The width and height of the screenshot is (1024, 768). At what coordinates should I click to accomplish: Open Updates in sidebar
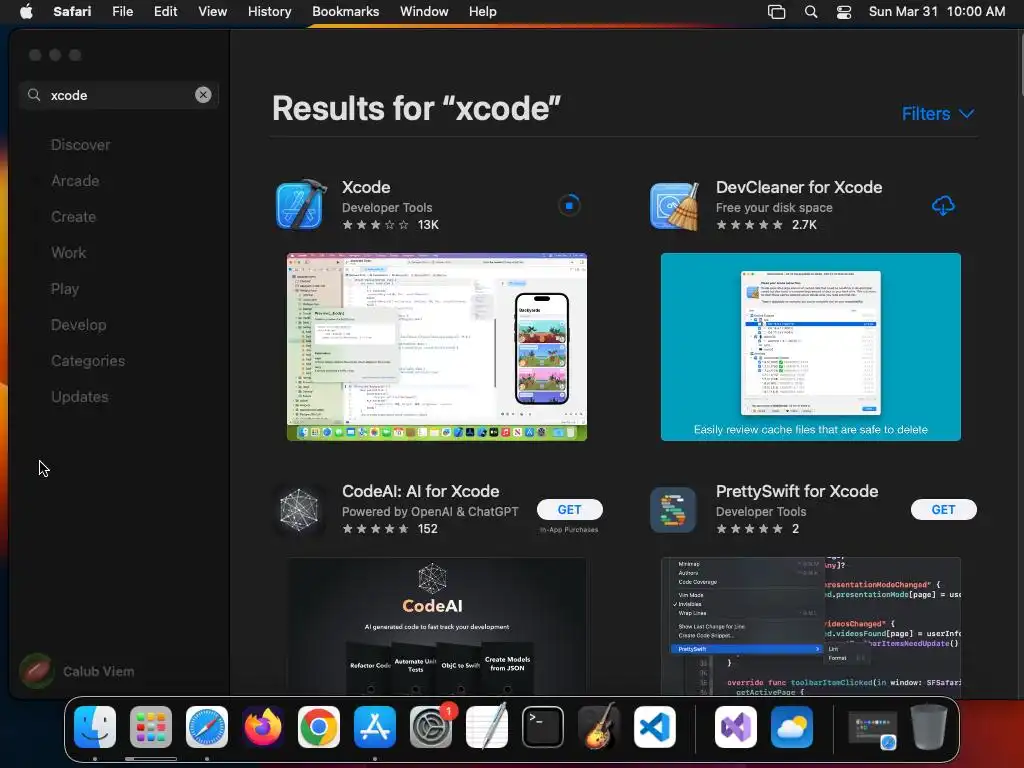coord(80,396)
